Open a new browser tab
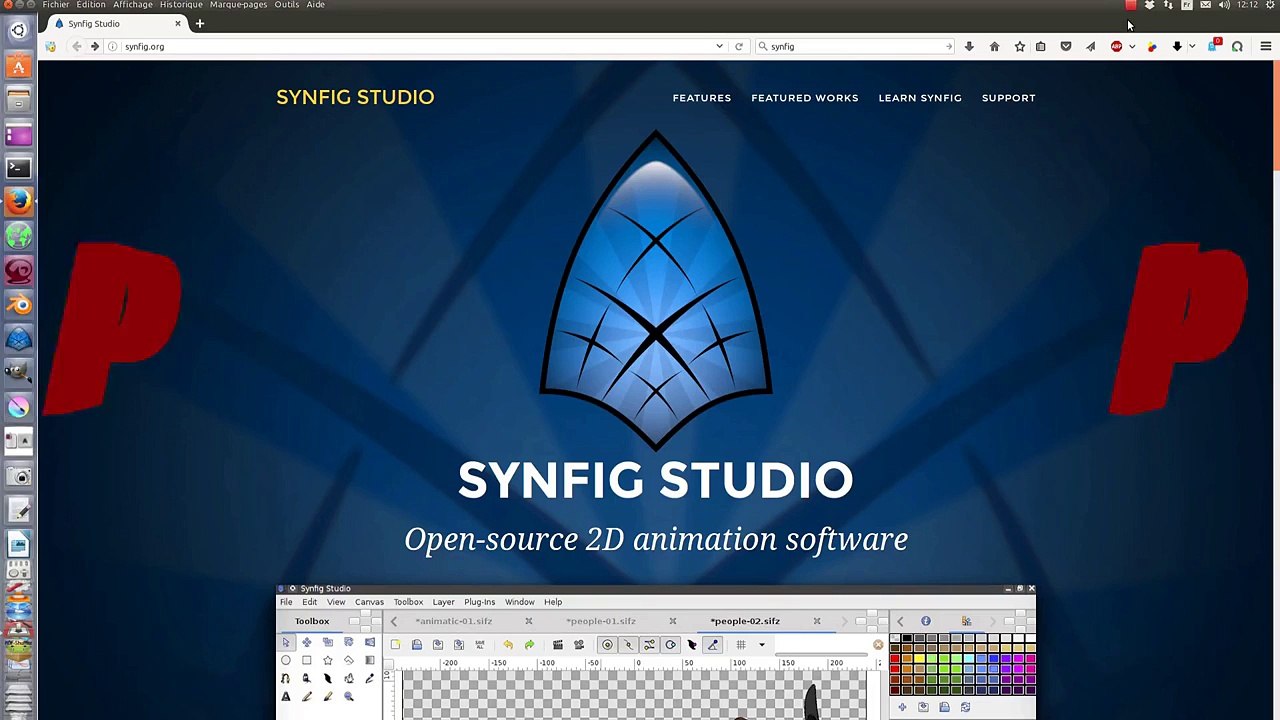The width and height of the screenshot is (1280, 720). click(x=199, y=23)
